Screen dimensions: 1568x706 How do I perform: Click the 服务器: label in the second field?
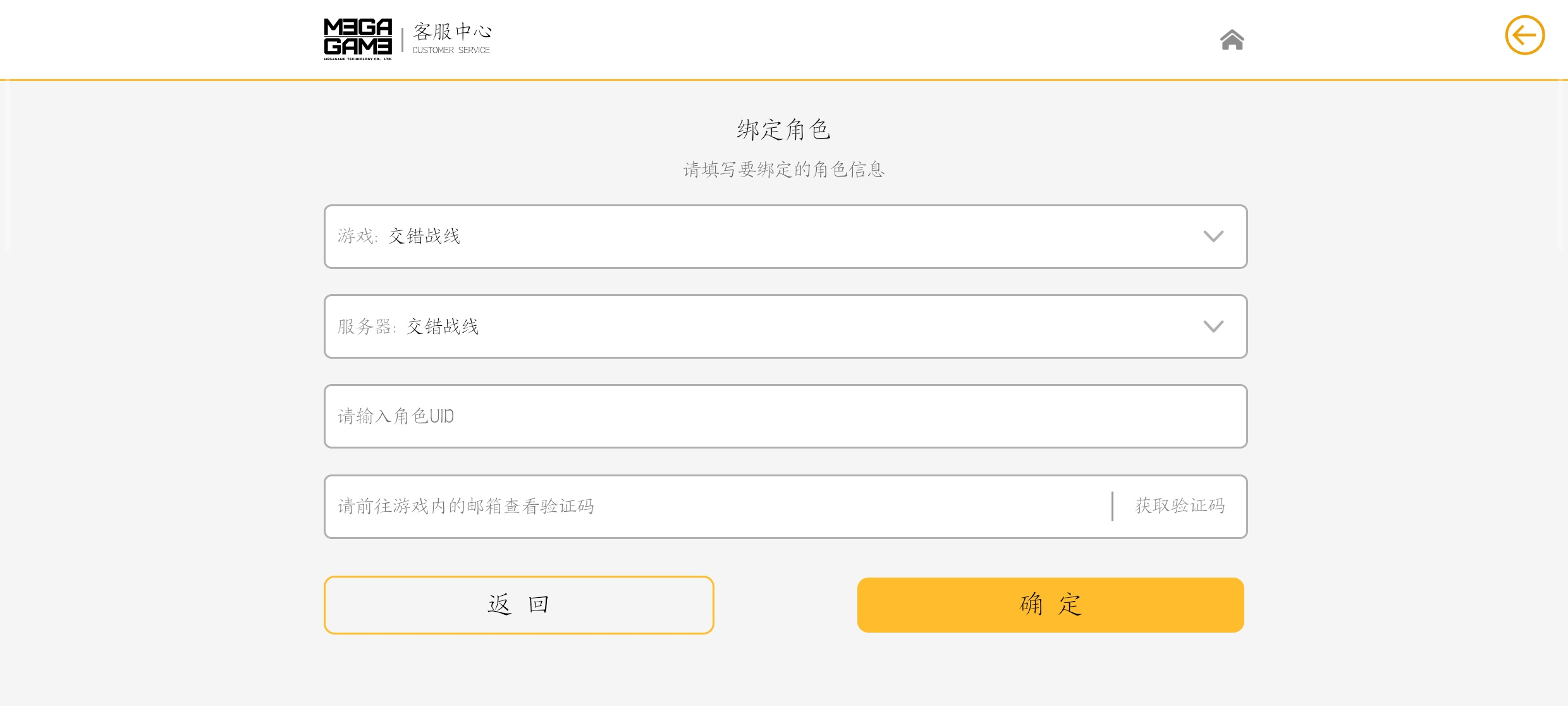click(x=367, y=326)
